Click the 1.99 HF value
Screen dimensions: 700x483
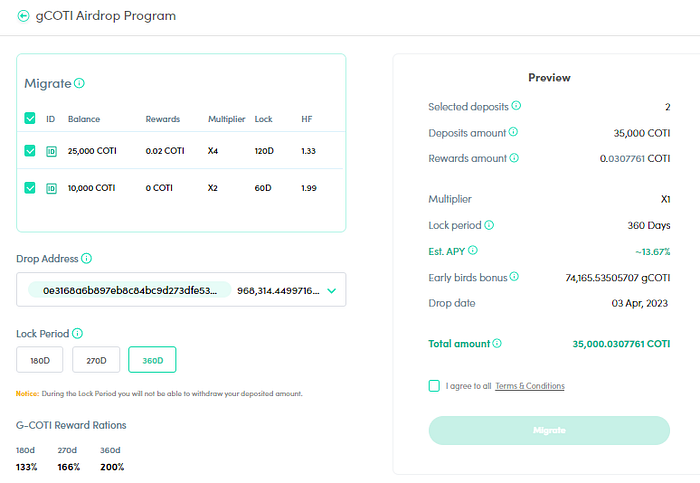tap(308, 188)
